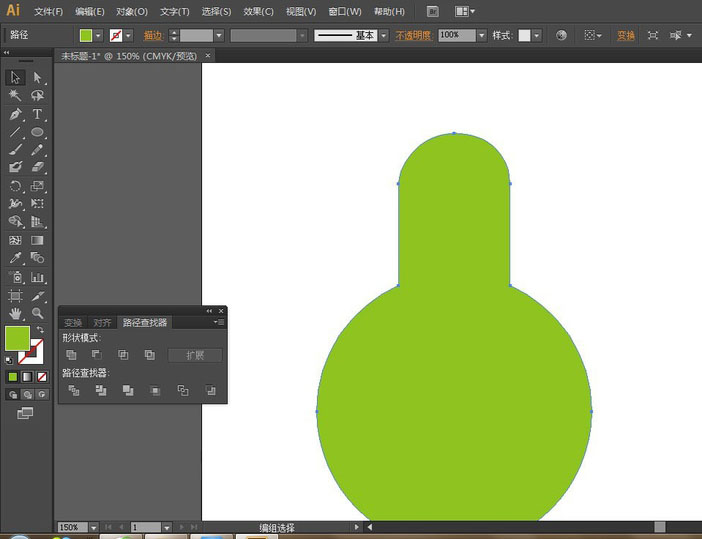Pick the Hand tool
Image resolution: width=702 pixels, height=539 pixels.
pos(15,313)
